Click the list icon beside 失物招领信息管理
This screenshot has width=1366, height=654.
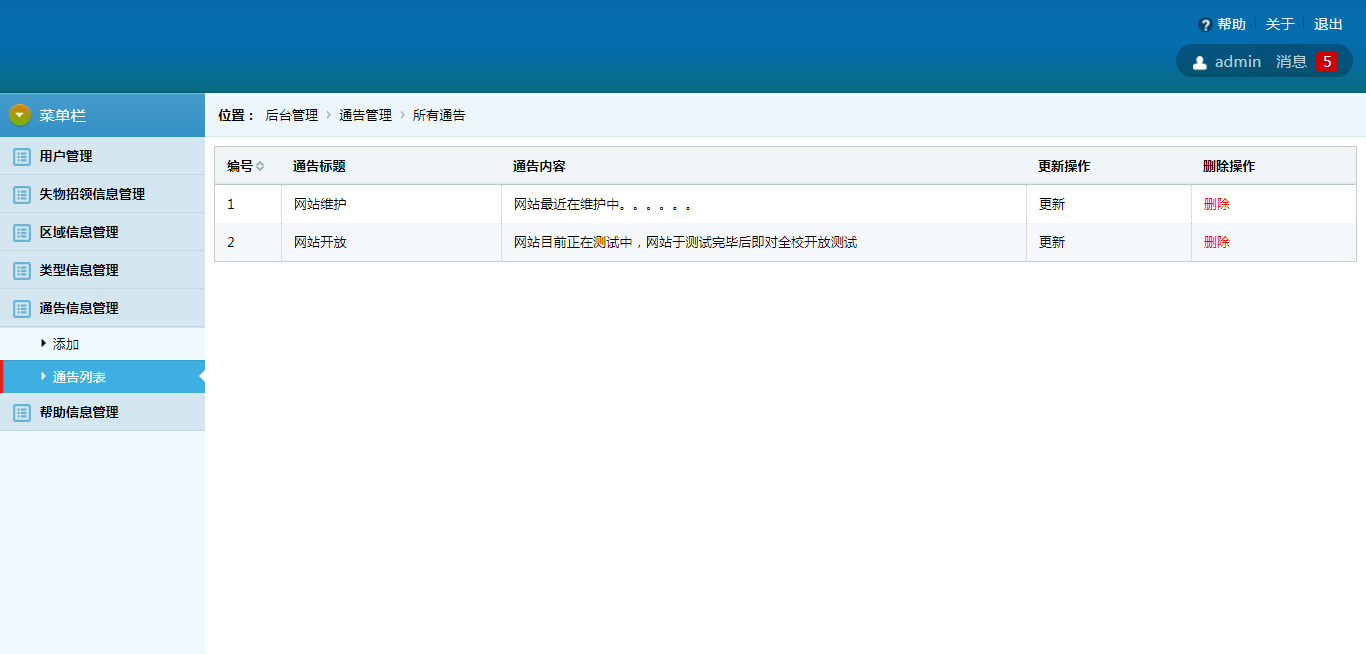coord(22,194)
